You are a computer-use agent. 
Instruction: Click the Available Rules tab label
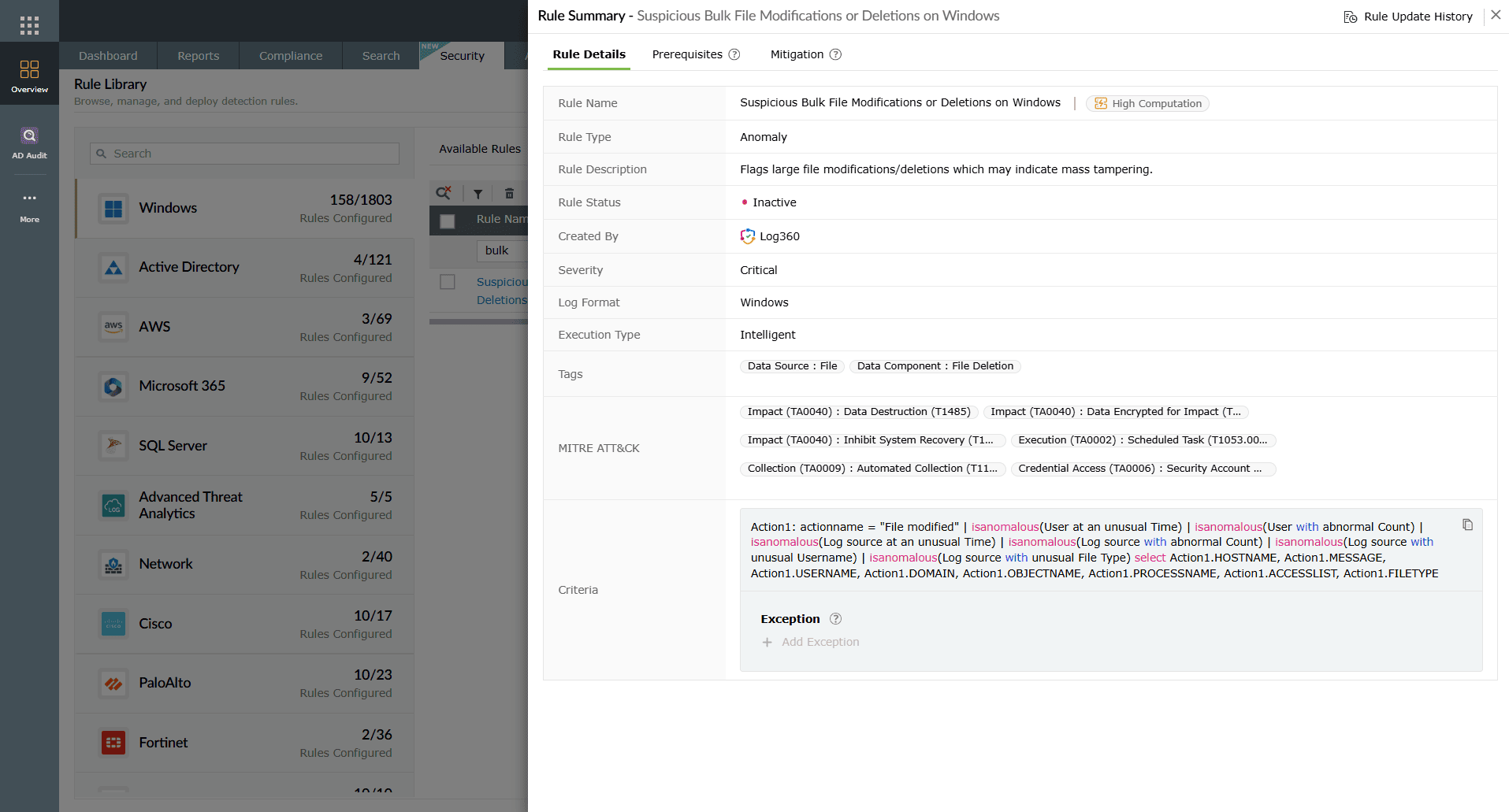(x=480, y=149)
